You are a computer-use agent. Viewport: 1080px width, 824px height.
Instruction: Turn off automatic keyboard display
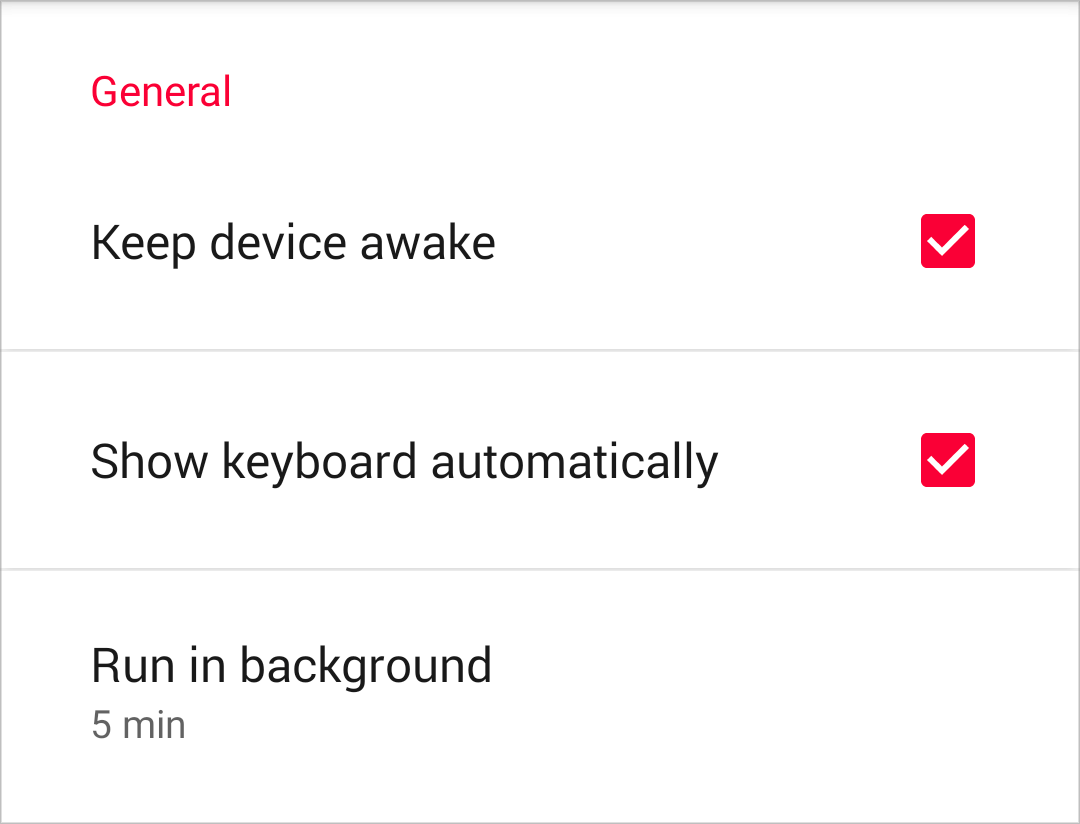[947, 460]
